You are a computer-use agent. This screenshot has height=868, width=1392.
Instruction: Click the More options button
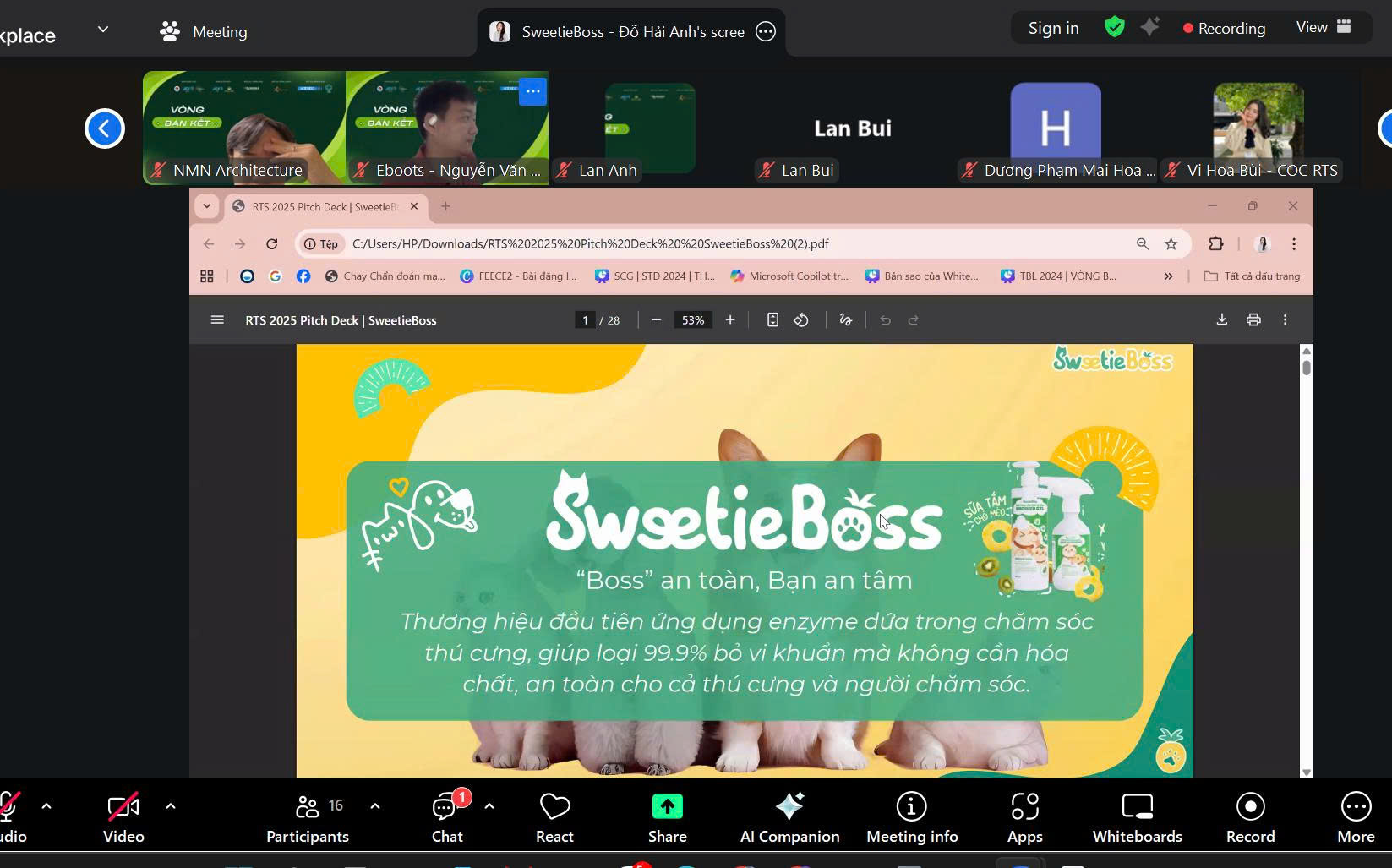(x=1356, y=817)
